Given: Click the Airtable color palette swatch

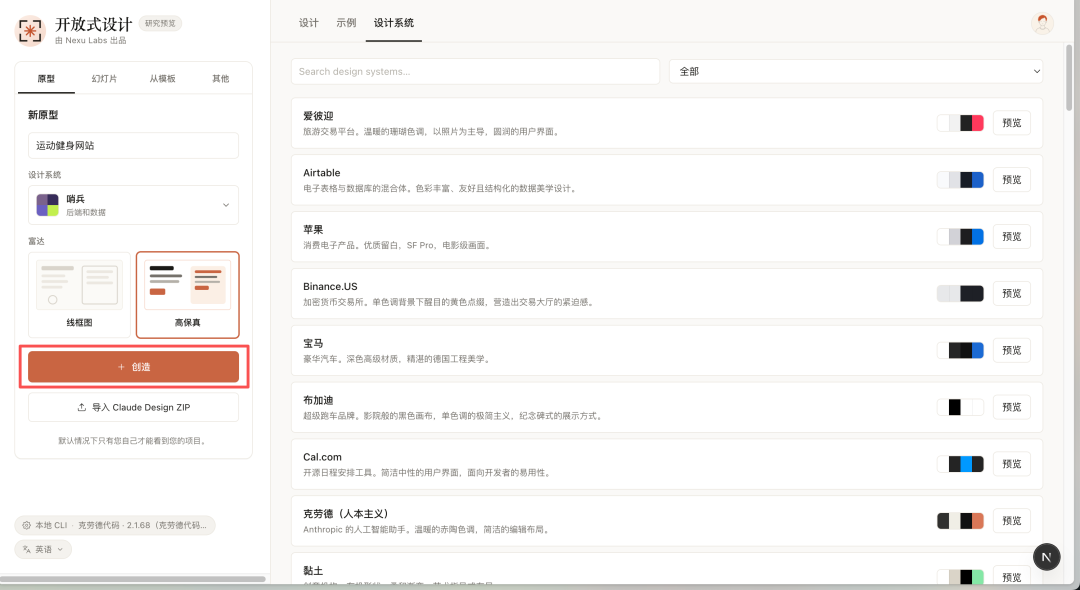Looking at the screenshot, I should click(x=960, y=180).
